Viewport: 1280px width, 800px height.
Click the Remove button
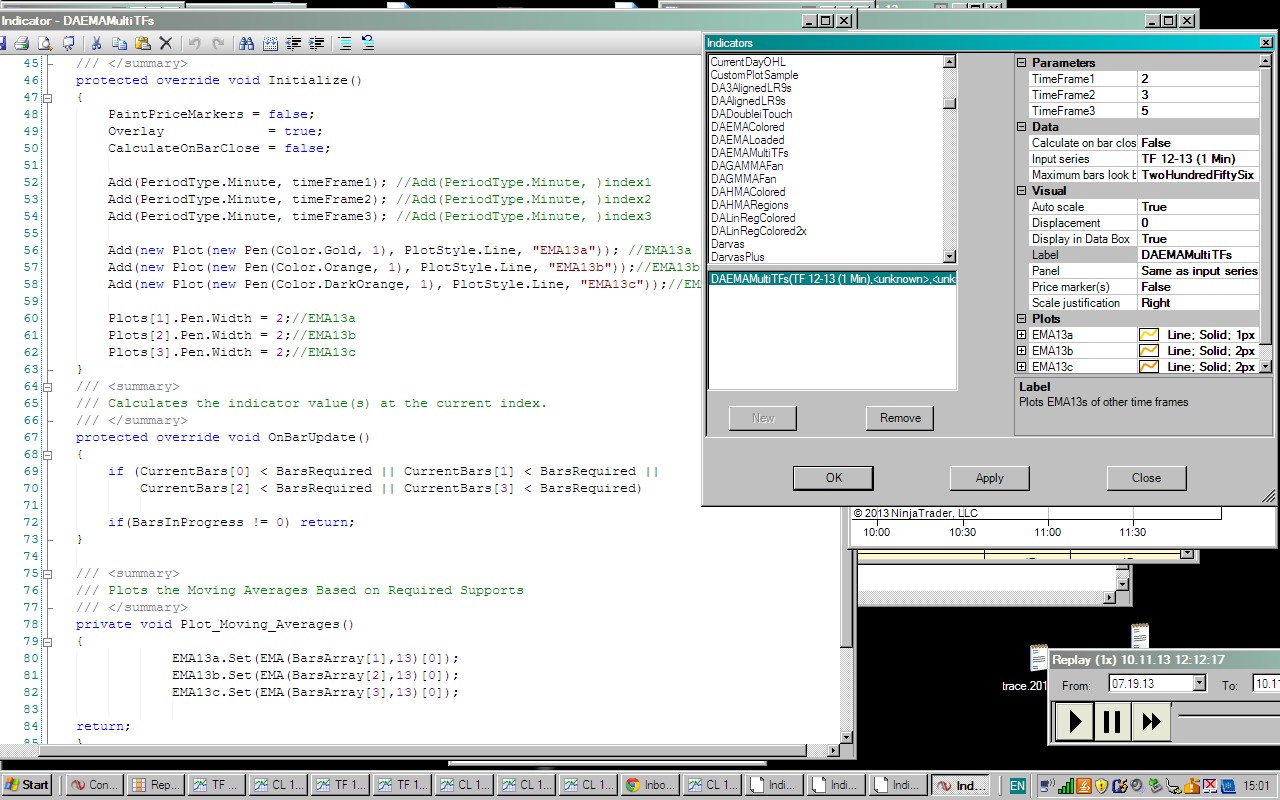coord(900,418)
